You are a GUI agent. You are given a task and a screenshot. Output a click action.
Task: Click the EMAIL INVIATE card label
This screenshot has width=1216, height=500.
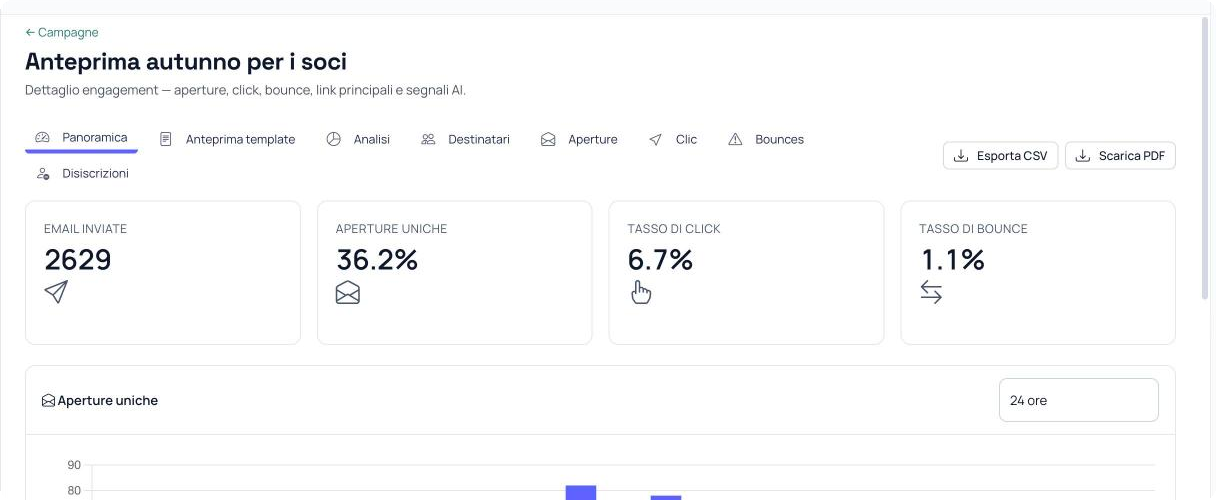[85, 229]
